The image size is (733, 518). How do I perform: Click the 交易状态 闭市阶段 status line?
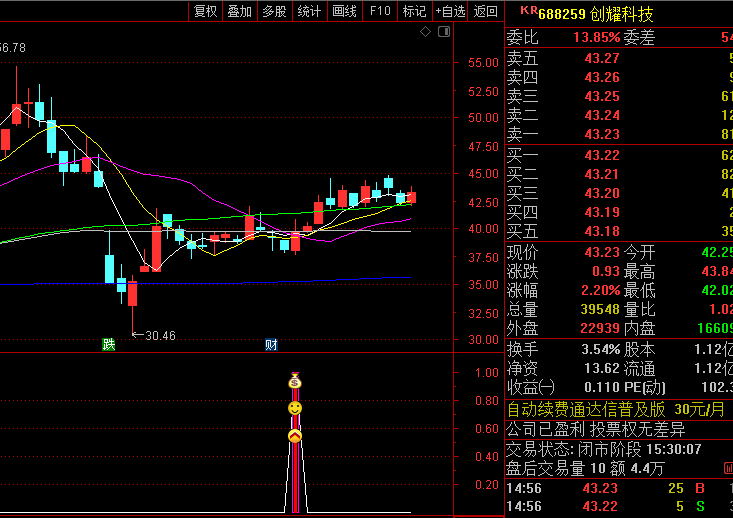pos(604,450)
